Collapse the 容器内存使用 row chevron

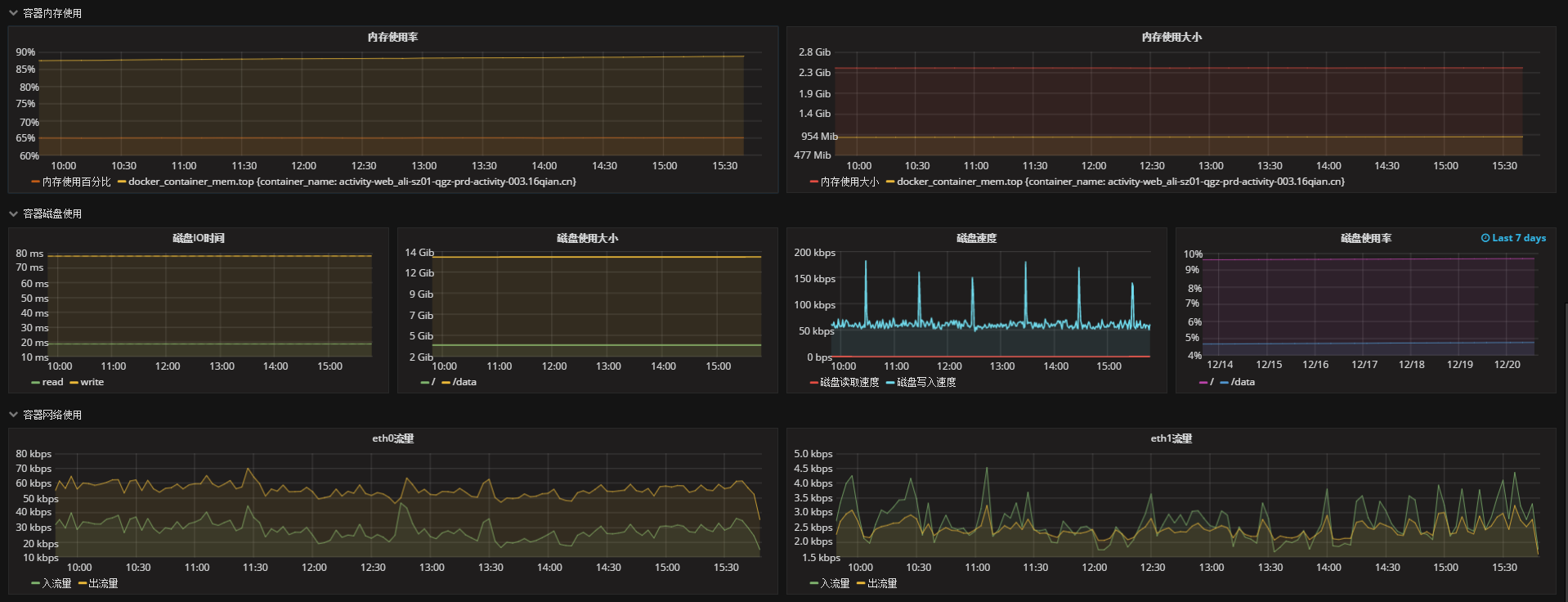point(13,13)
